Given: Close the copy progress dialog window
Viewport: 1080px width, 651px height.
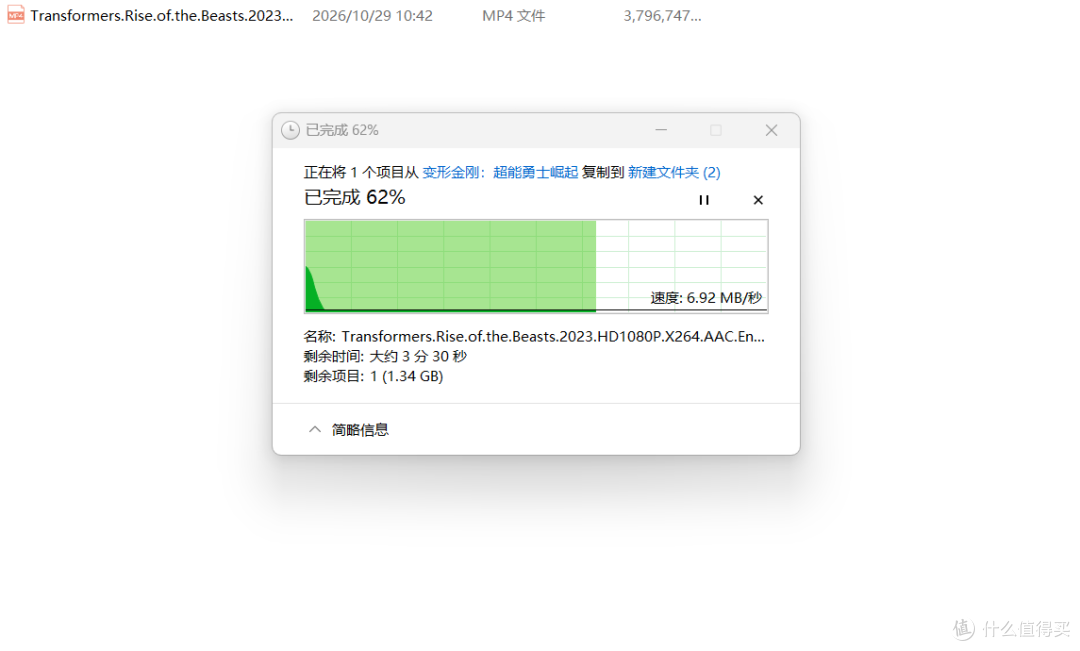Looking at the screenshot, I should tap(771, 130).
